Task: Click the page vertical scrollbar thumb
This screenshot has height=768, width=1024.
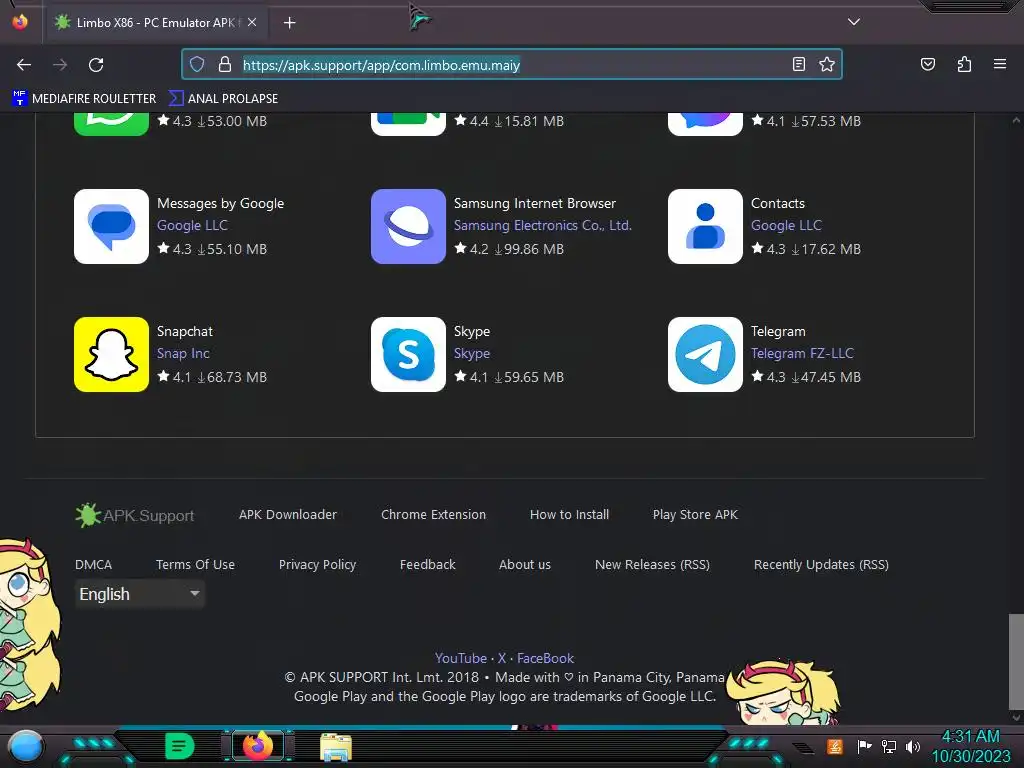Action: pyautogui.click(x=1016, y=661)
